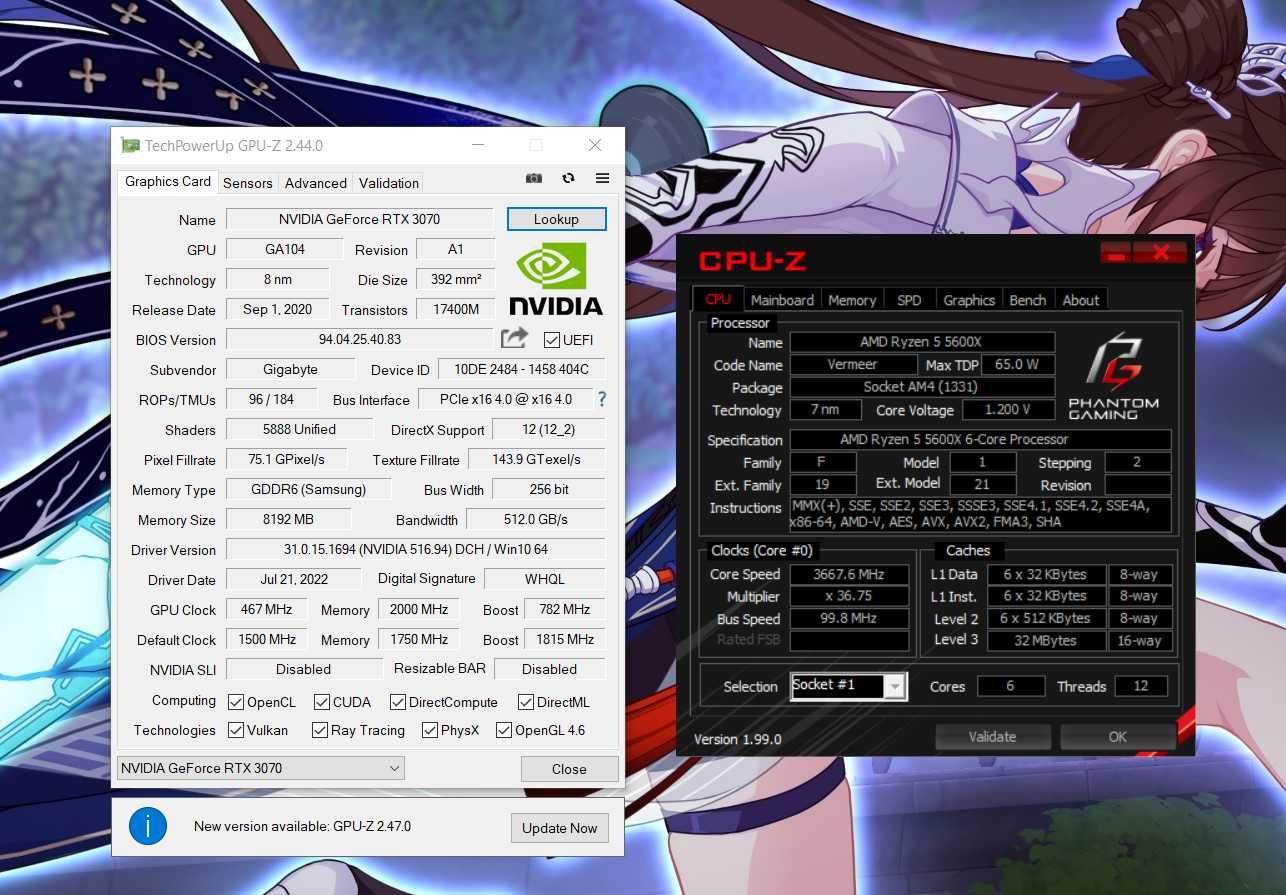Toggle the UEFI checkbox
Screen dimensions: 1286x895
pos(551,340)
